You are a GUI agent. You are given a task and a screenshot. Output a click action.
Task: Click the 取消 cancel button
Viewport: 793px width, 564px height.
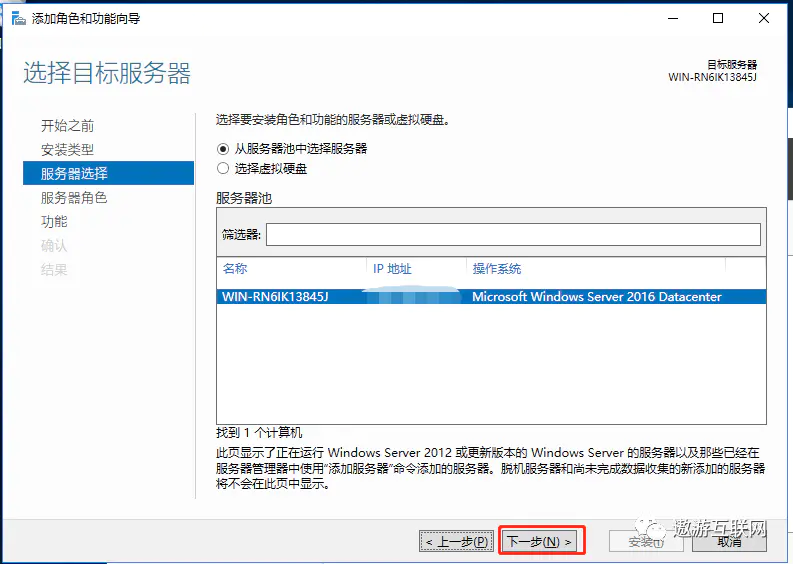[729, 542]
